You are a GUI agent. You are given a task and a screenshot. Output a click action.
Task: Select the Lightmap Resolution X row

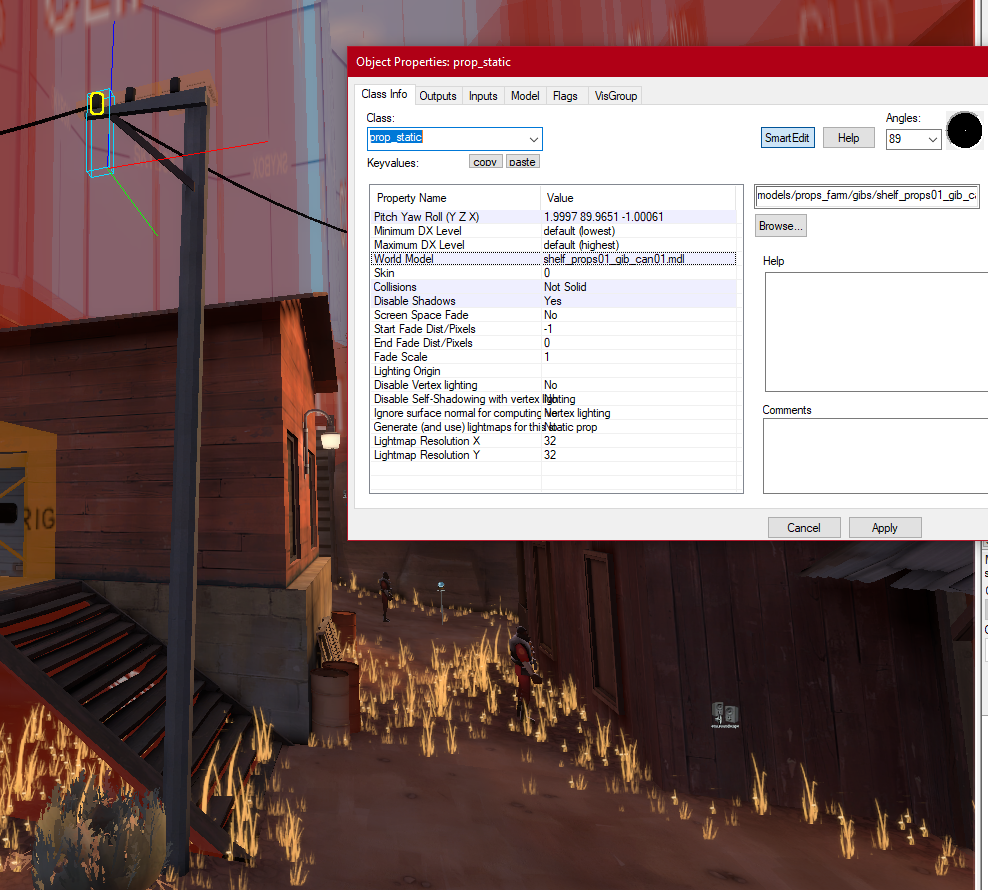(553, 441)
